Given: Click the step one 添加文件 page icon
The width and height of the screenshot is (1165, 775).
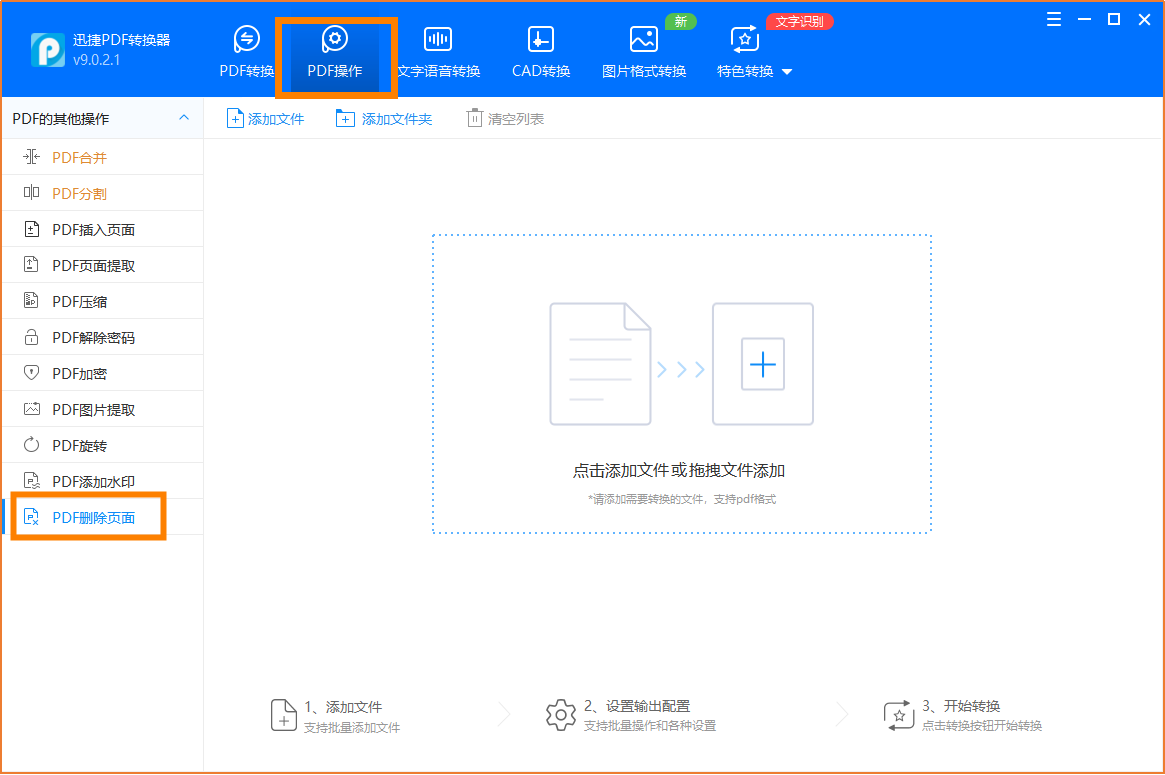Looking at the screenshot, I should (x=284, y=715).
